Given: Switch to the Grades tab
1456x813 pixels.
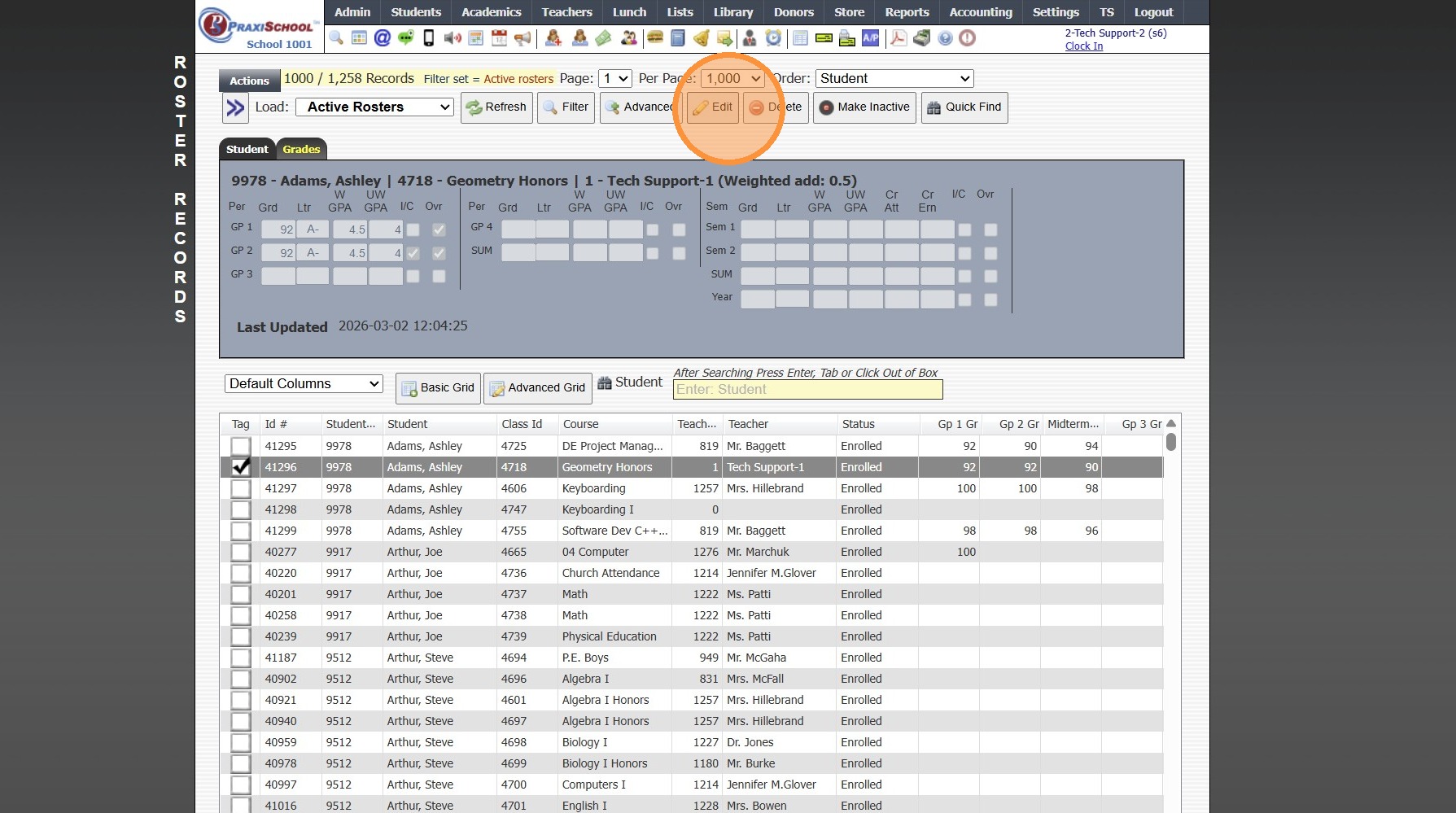Looking at the screenshot, I should coord(301,149).
